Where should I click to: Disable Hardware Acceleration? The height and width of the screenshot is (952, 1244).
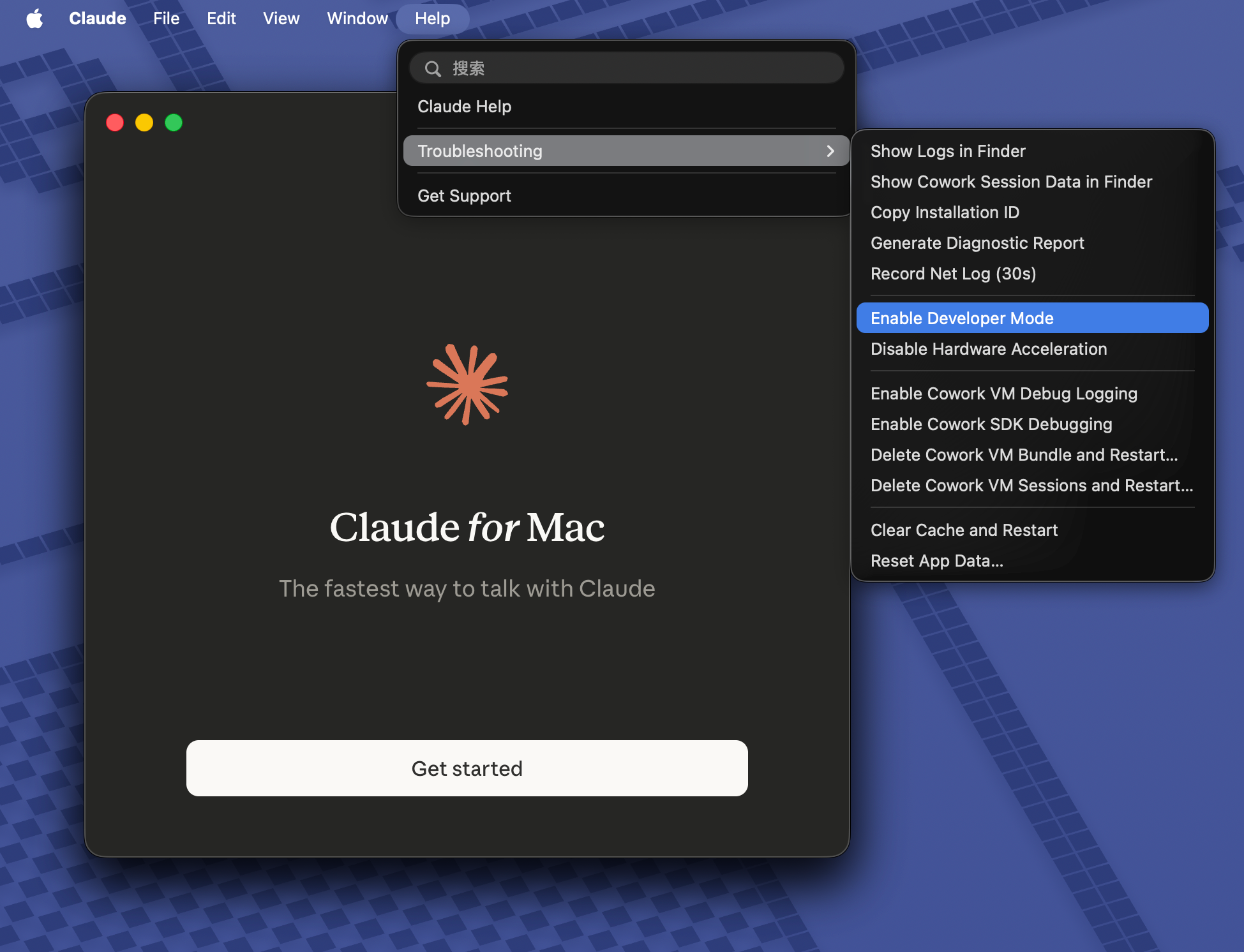click(1033, 349)
